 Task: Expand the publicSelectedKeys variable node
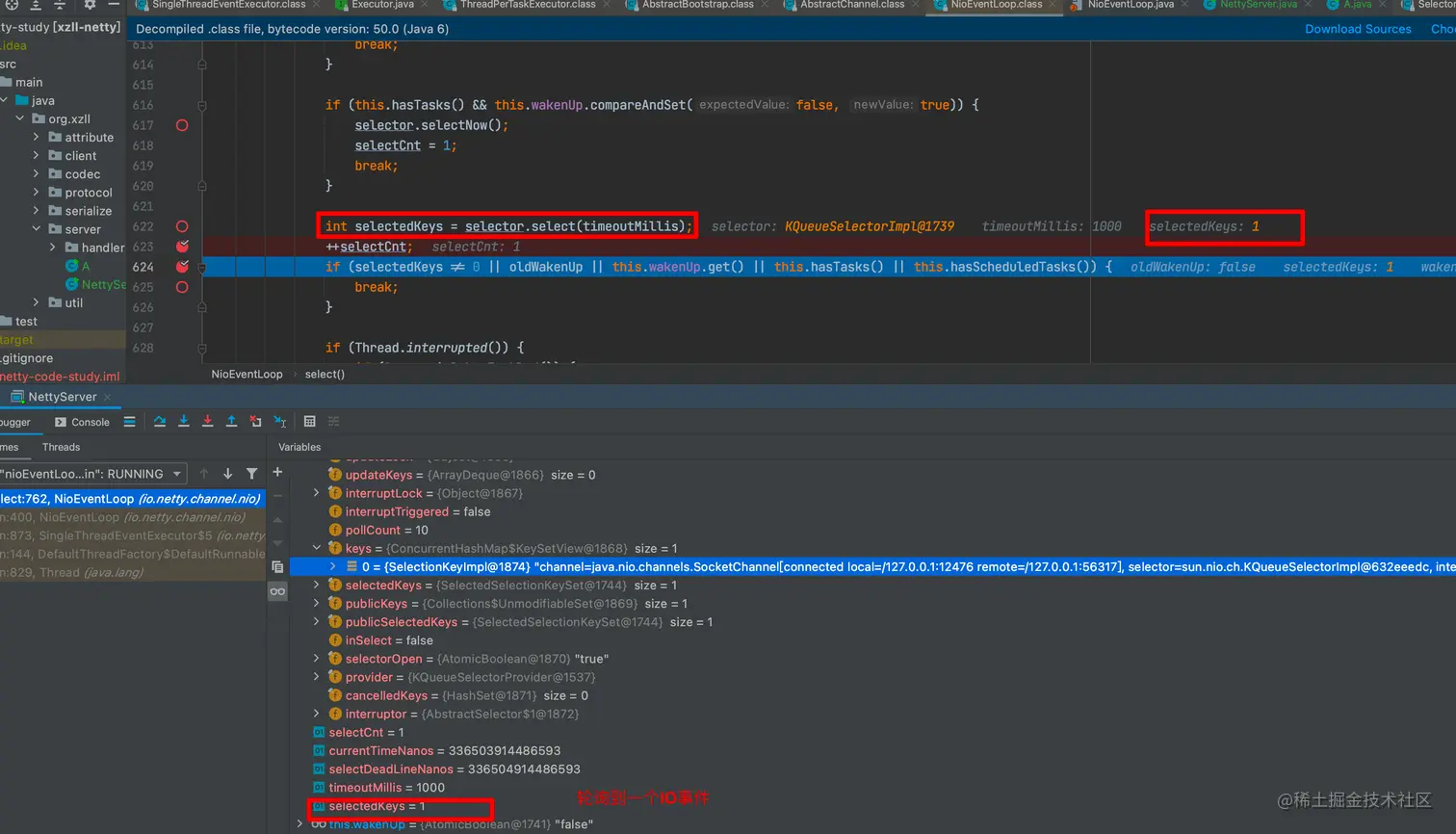click(316, 622)
